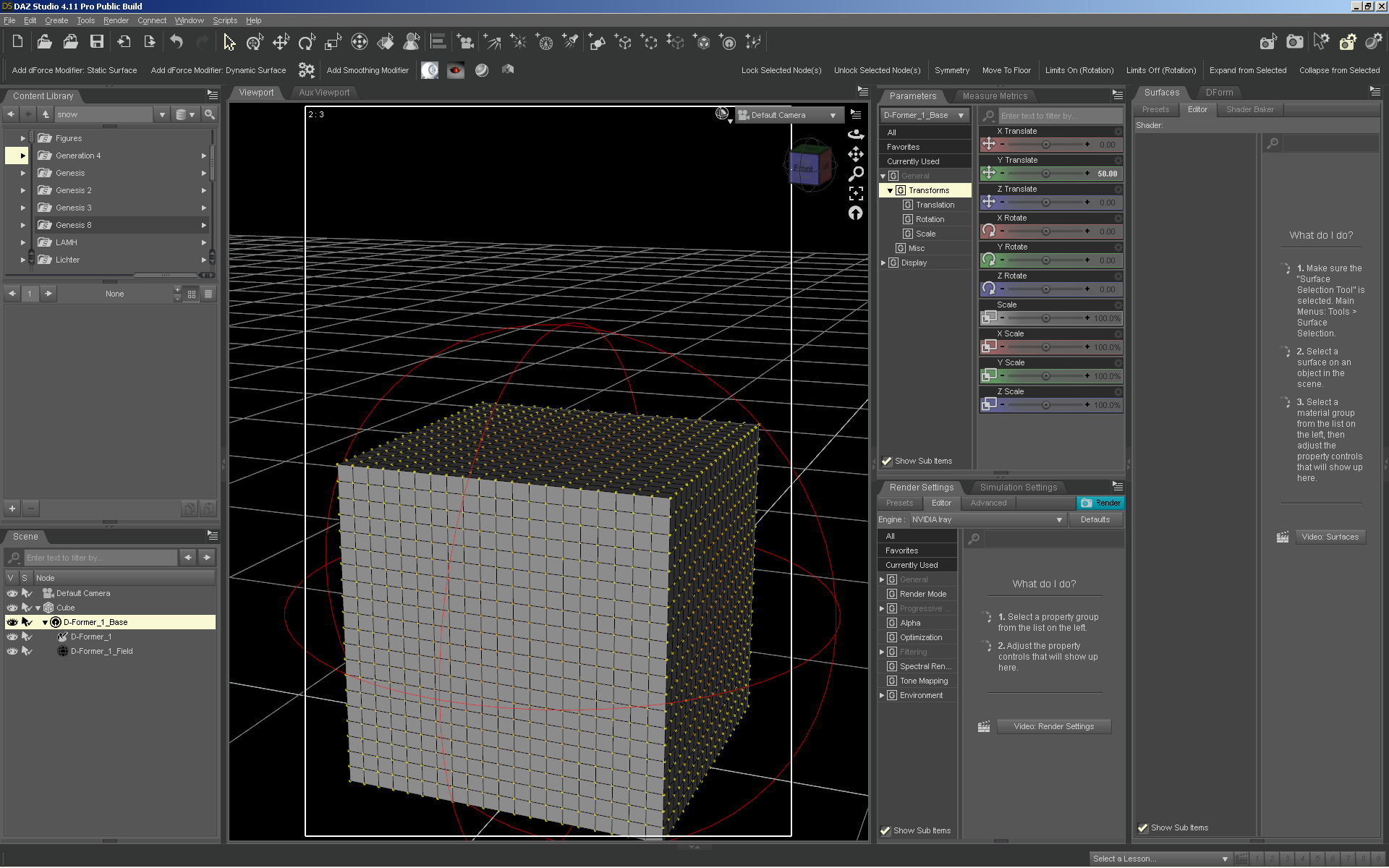Toggle visibility eye of D-Former_1_Base
The image size is (1389, 868).
click(12, 622)
